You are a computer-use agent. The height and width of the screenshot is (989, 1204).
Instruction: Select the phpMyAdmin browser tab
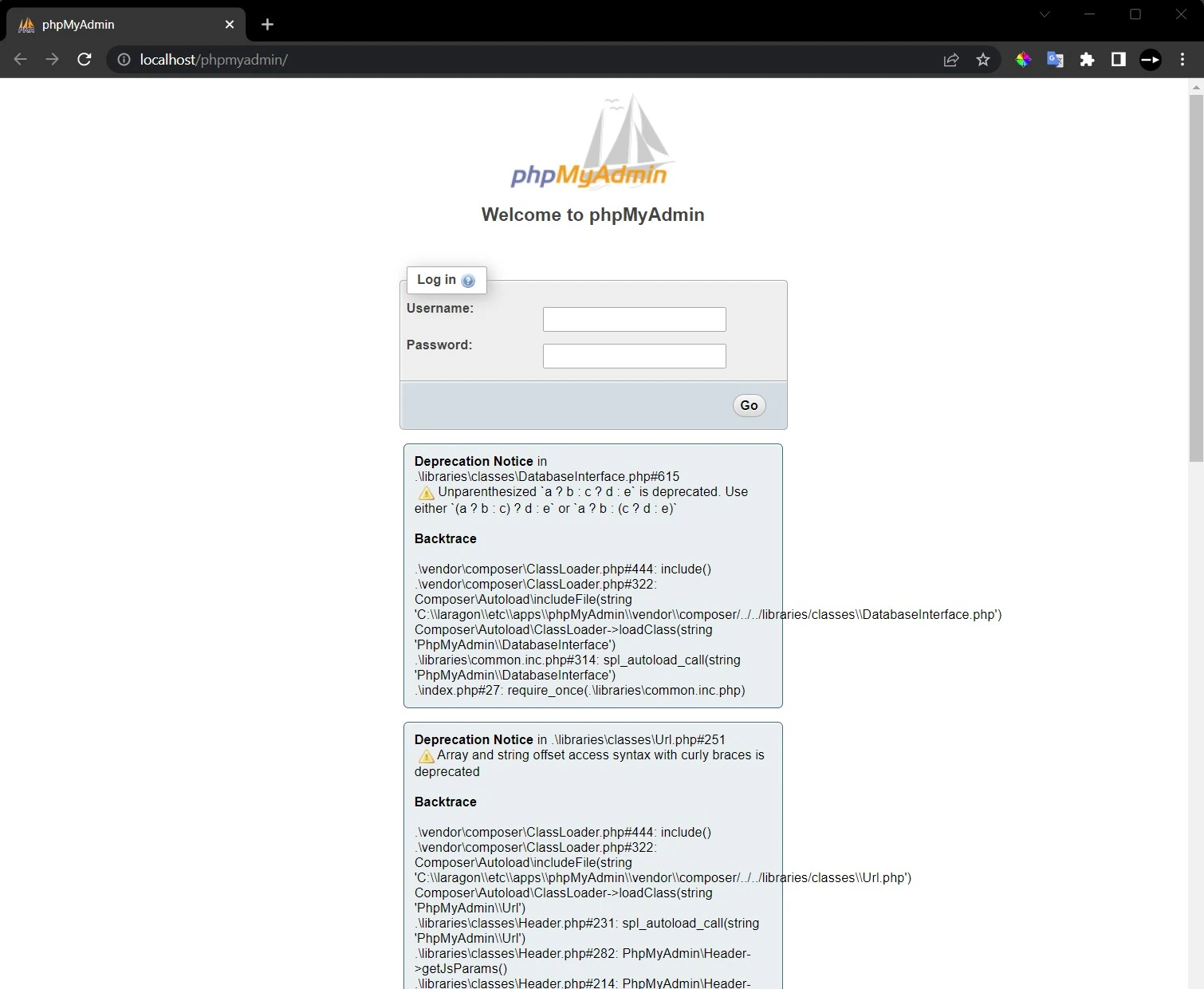point(126,25)
